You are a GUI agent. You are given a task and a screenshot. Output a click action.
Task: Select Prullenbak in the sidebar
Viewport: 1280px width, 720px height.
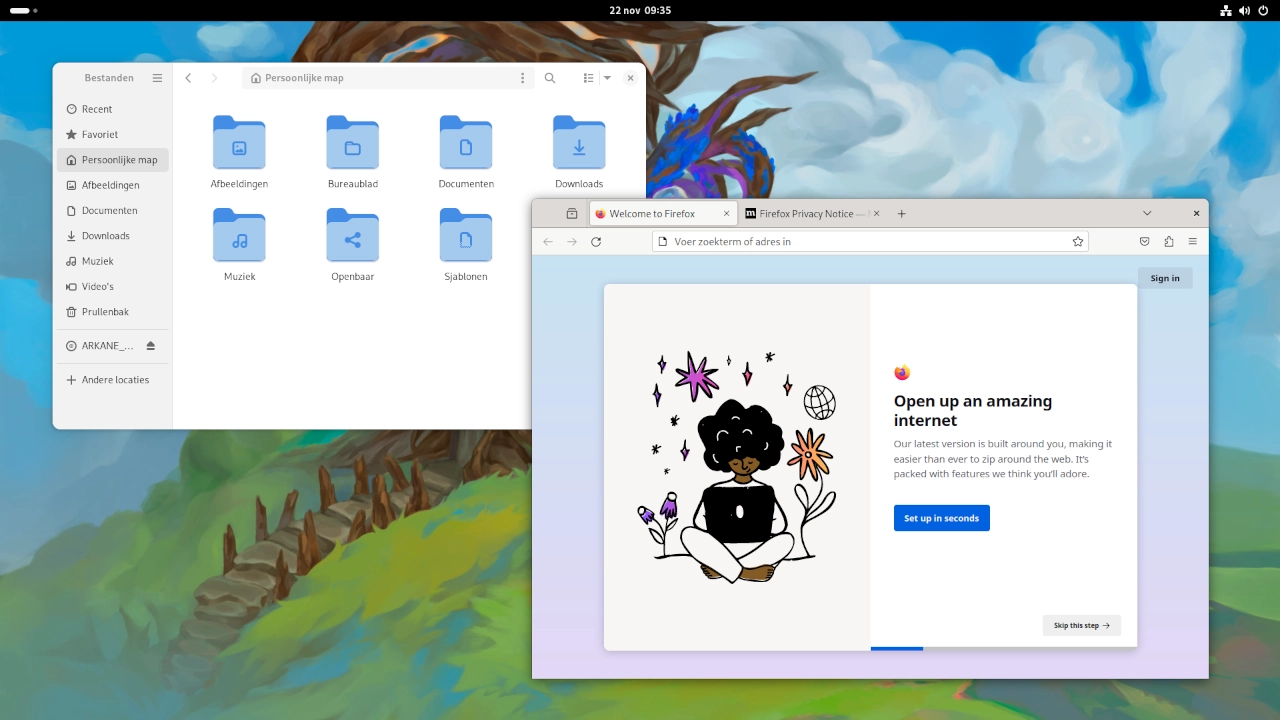(105, 312)
